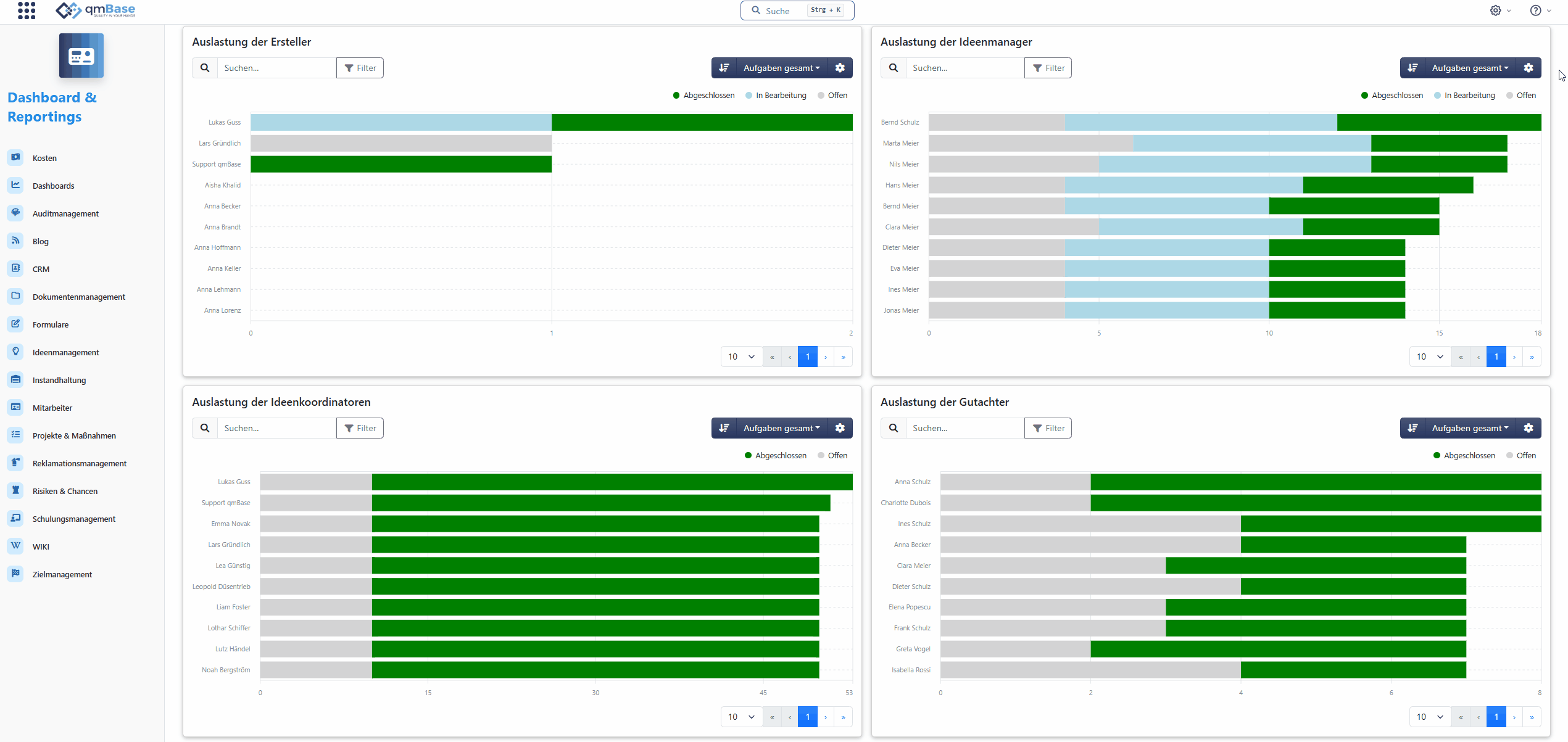
Task: Open Schulungsmanagement in the sidebar
Action: pos(74,519)
